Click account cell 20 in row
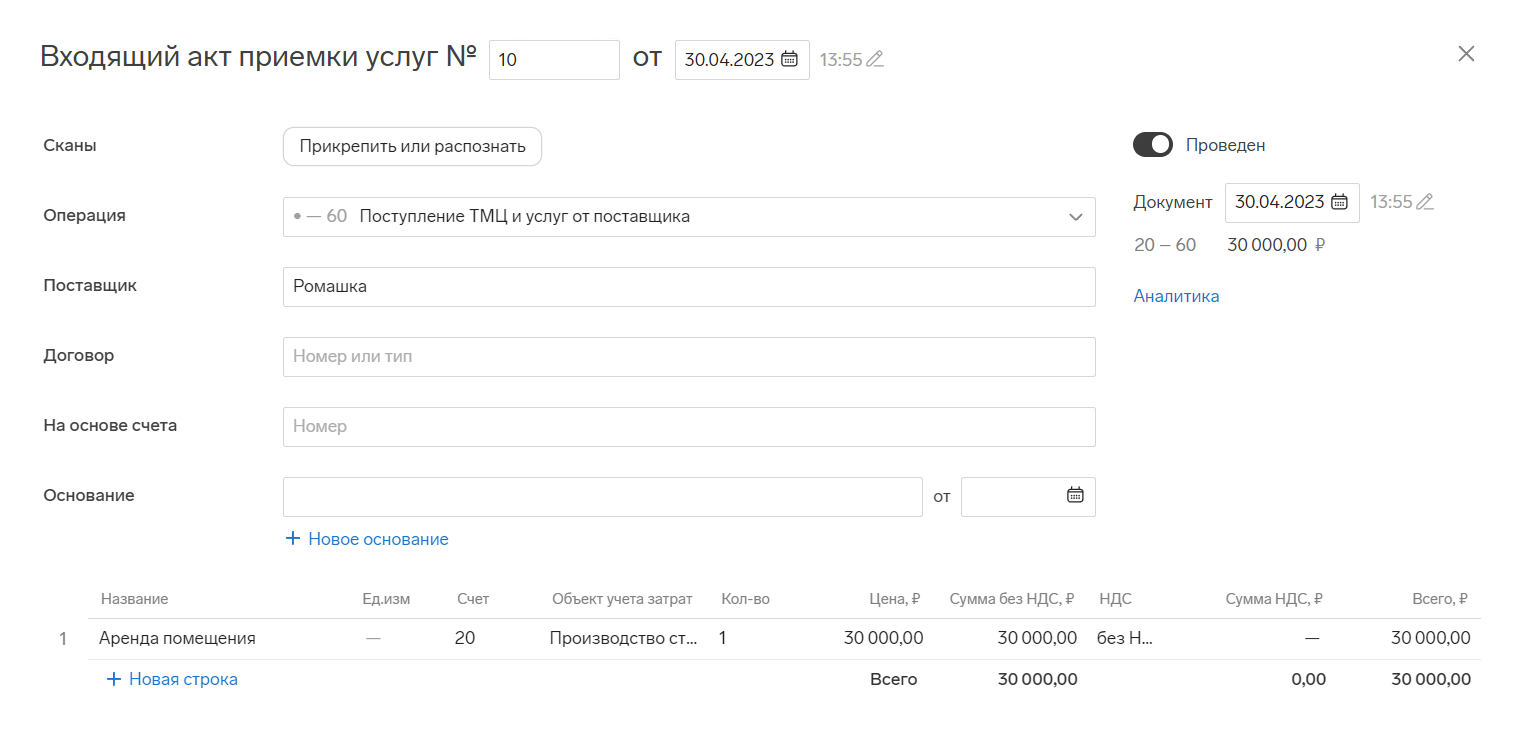The width and height of the screenshot is (1516, 734). (x=465, y=638)
